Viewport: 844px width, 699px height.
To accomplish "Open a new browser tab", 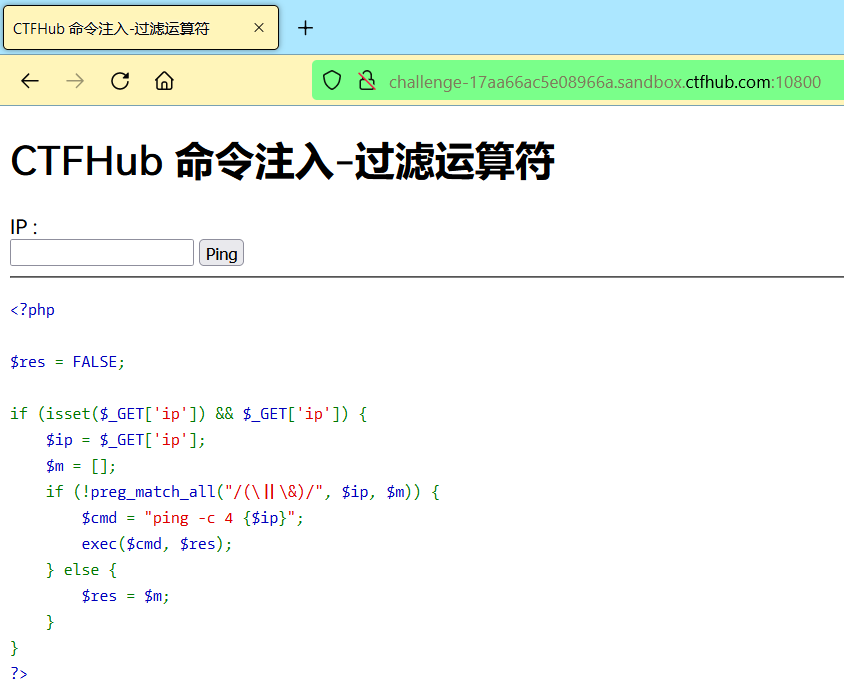I will point(305,28).
